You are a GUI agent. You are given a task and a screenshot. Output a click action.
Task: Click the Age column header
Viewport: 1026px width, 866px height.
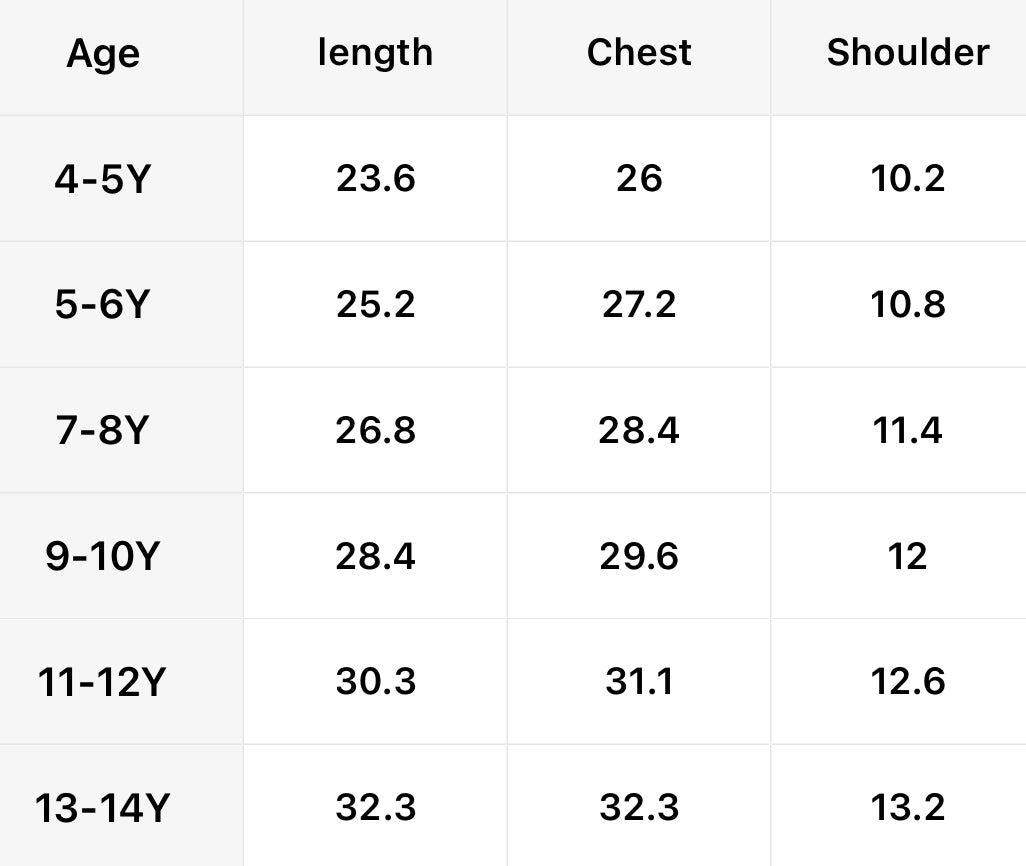click(x=103, y=54)
